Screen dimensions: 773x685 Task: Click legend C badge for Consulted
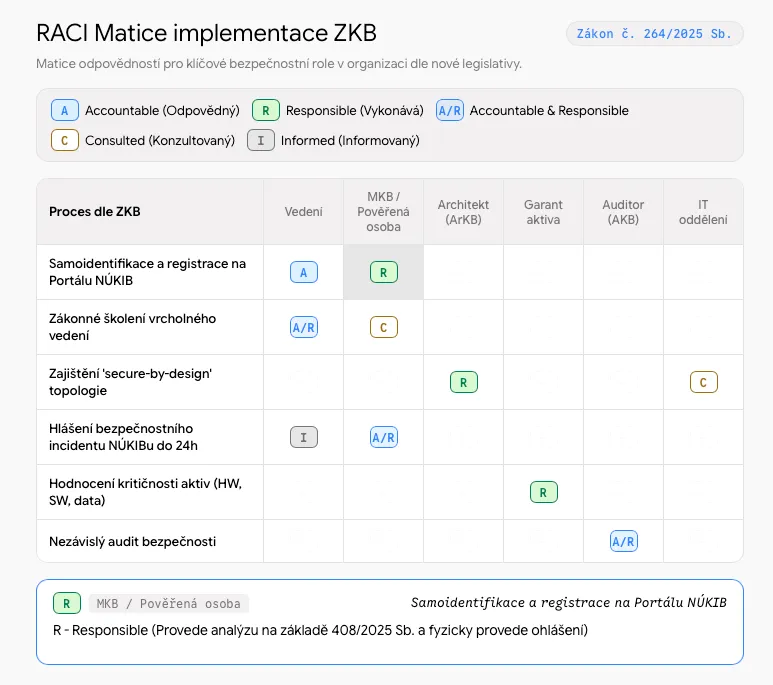[x=65, y=140]
